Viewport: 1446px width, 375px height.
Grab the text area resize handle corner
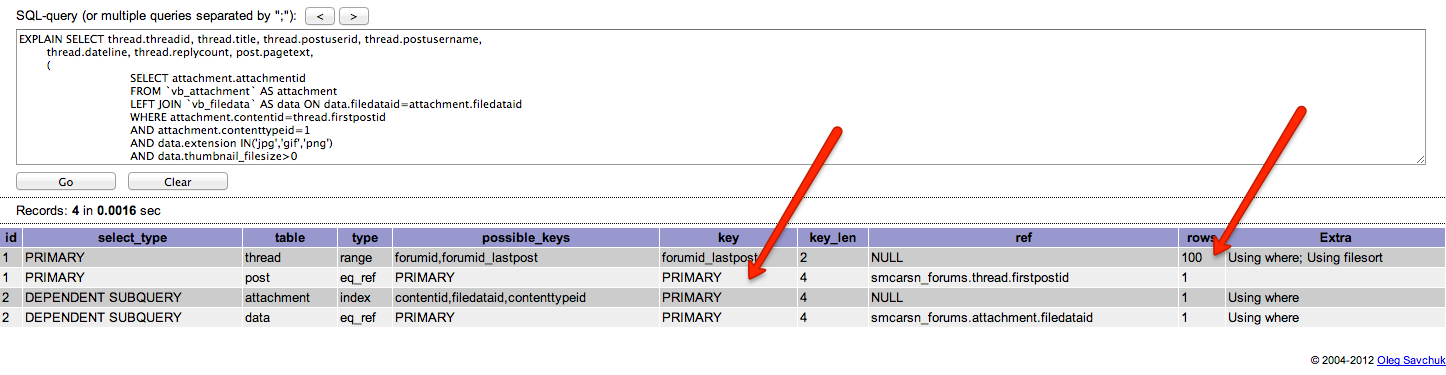click(x=1420, y=158)
